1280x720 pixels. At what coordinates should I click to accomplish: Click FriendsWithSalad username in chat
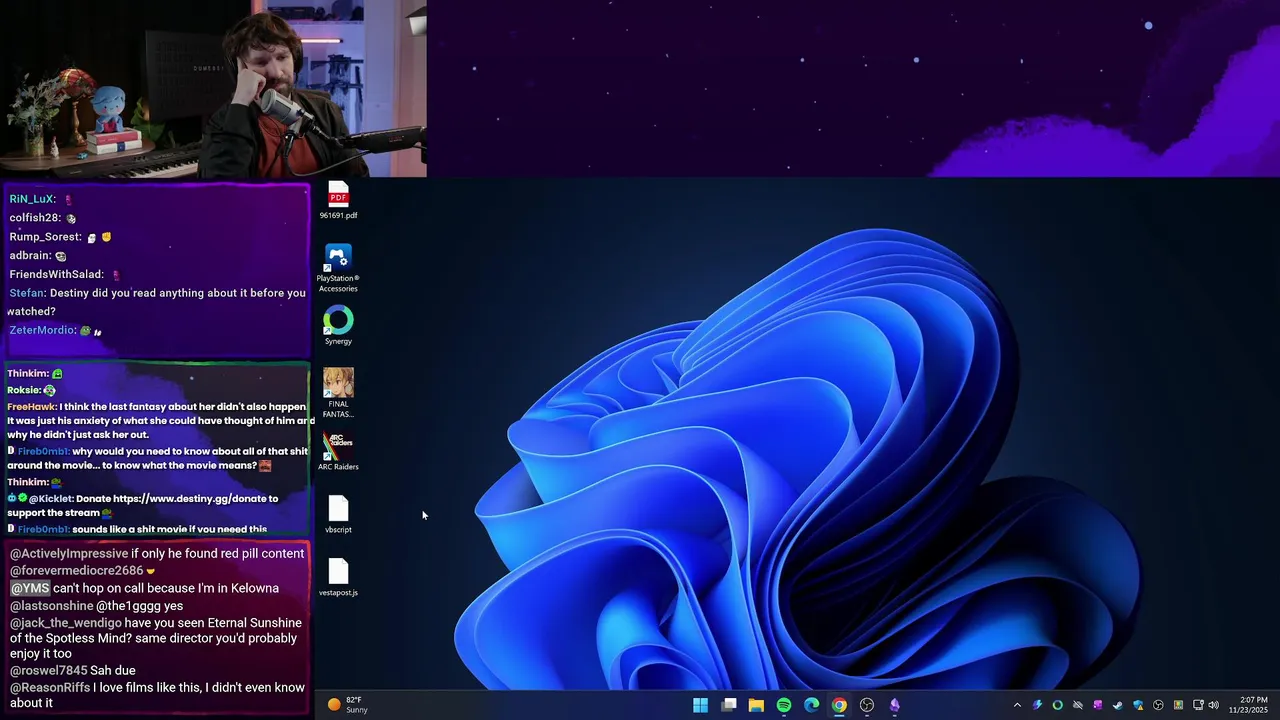pos(56,274)
